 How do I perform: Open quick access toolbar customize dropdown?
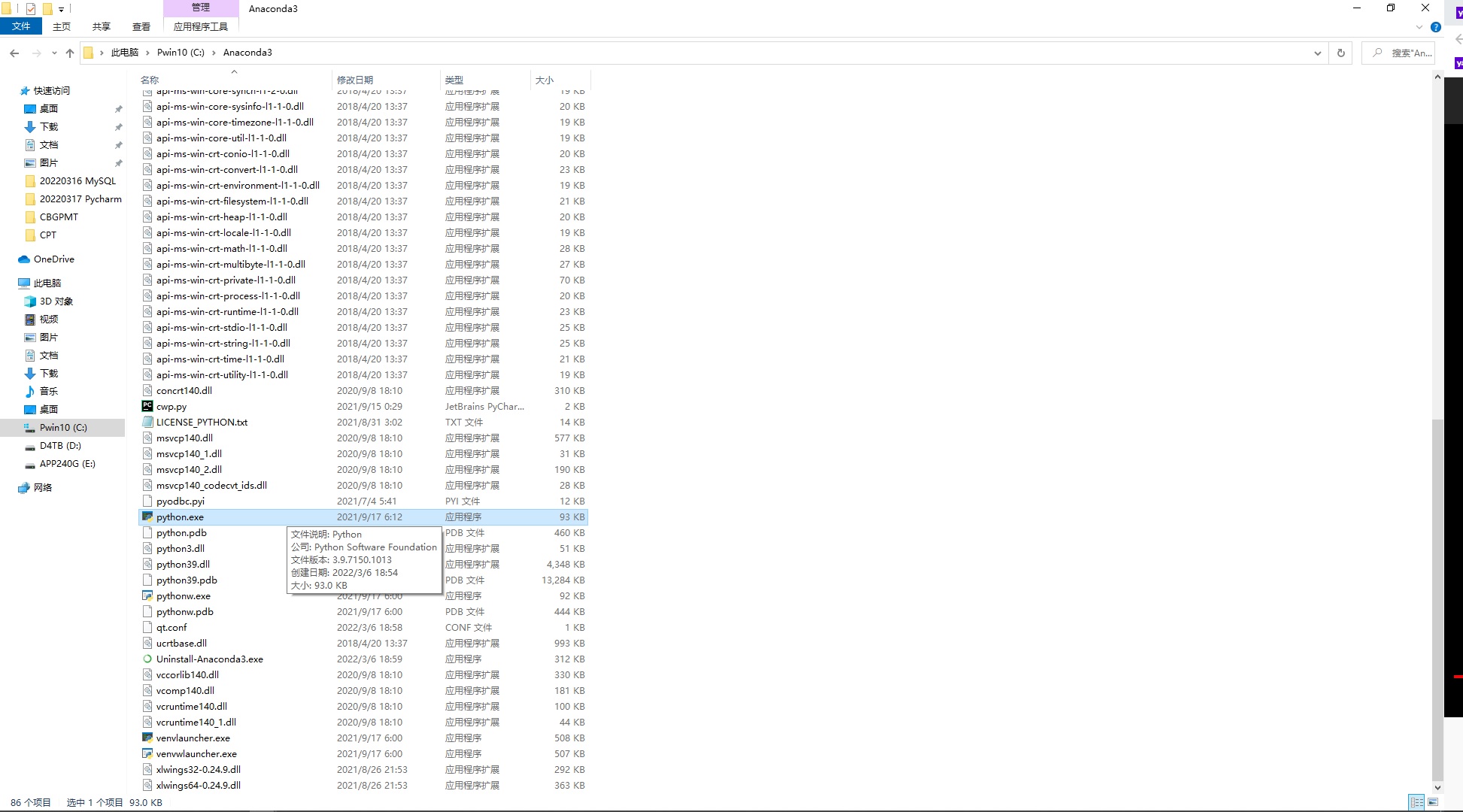(62, 9)
